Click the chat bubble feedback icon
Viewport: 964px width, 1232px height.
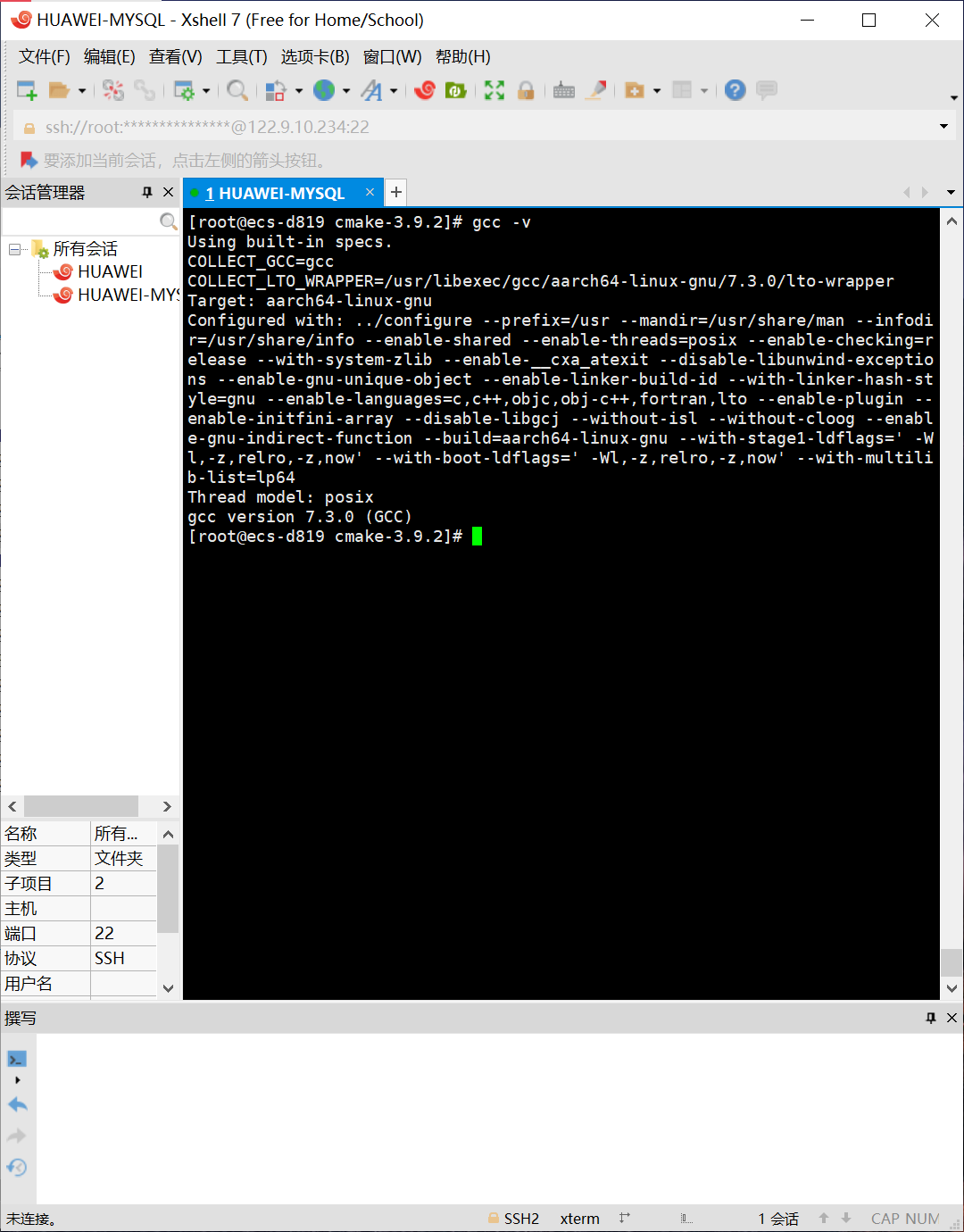(x=767, y=90)
